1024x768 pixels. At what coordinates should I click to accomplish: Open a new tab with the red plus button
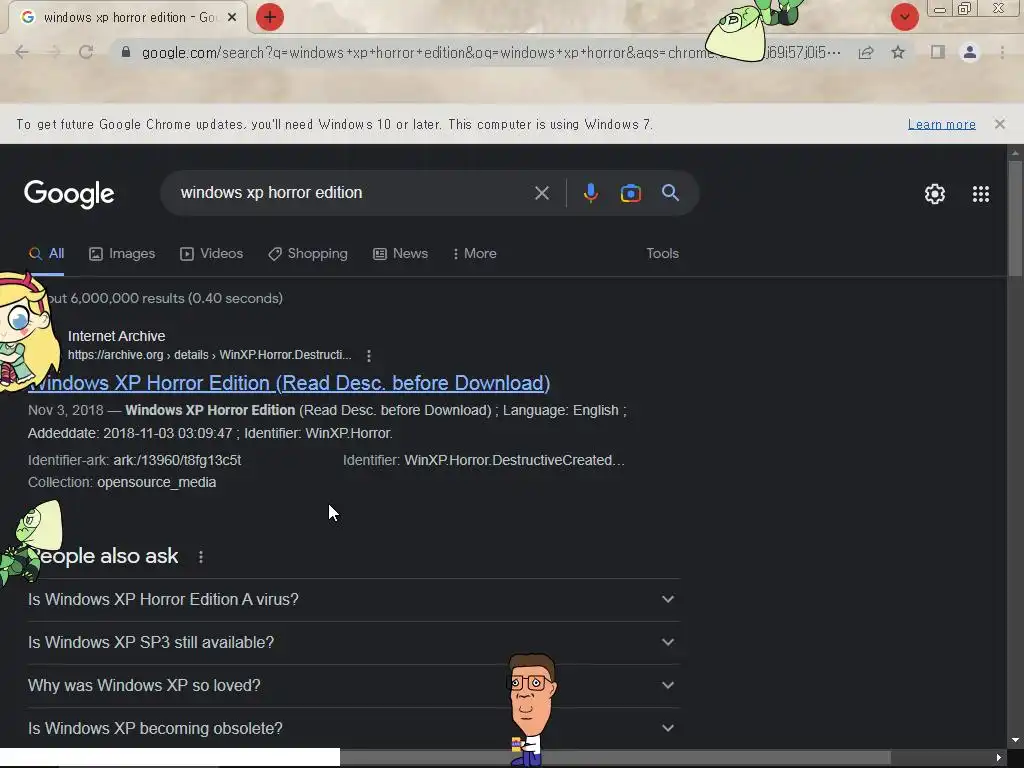click(269, 17)
